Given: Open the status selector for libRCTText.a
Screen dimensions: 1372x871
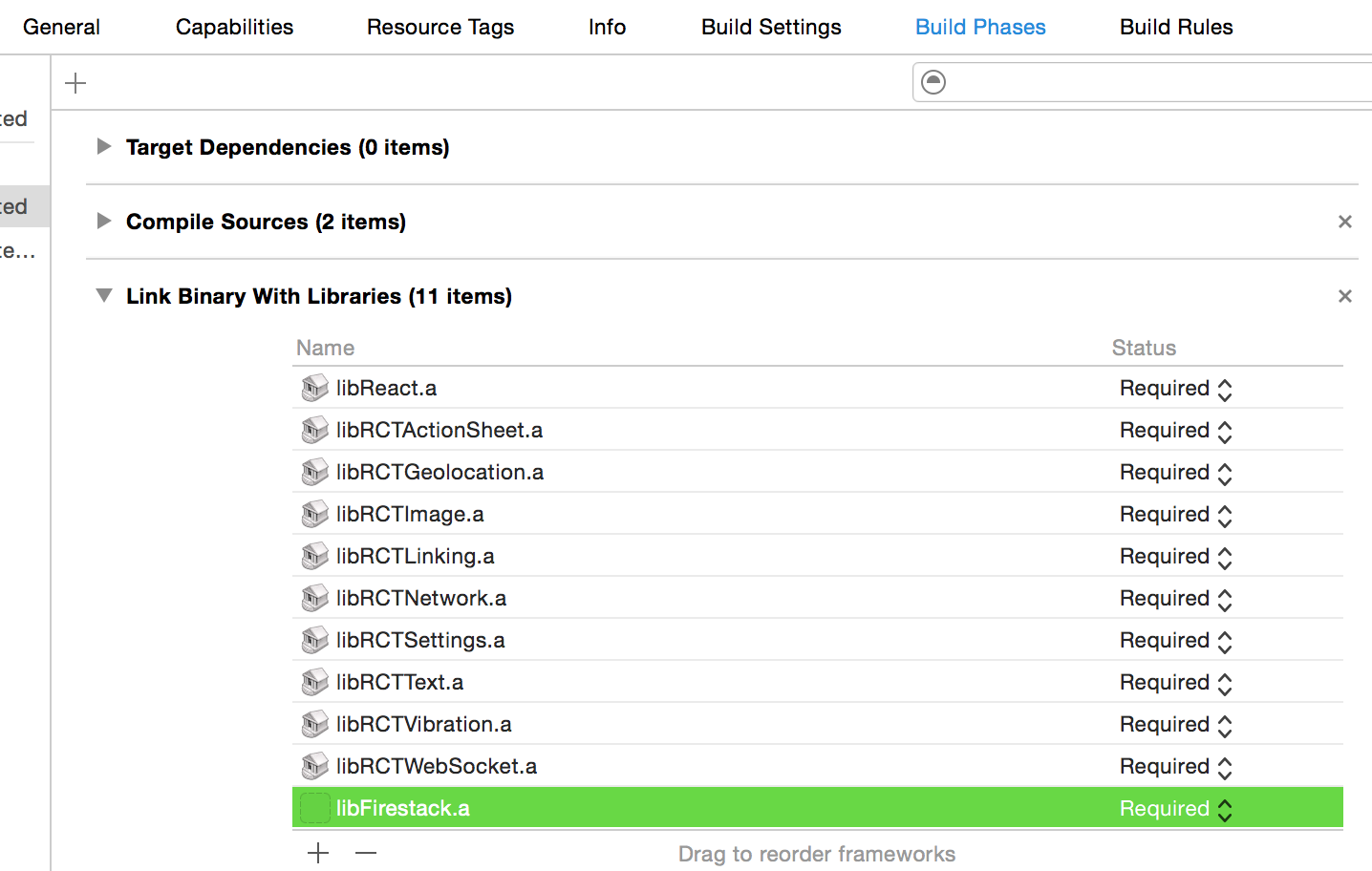Looking at the screenshot, I should click(x=1226, y=682).
